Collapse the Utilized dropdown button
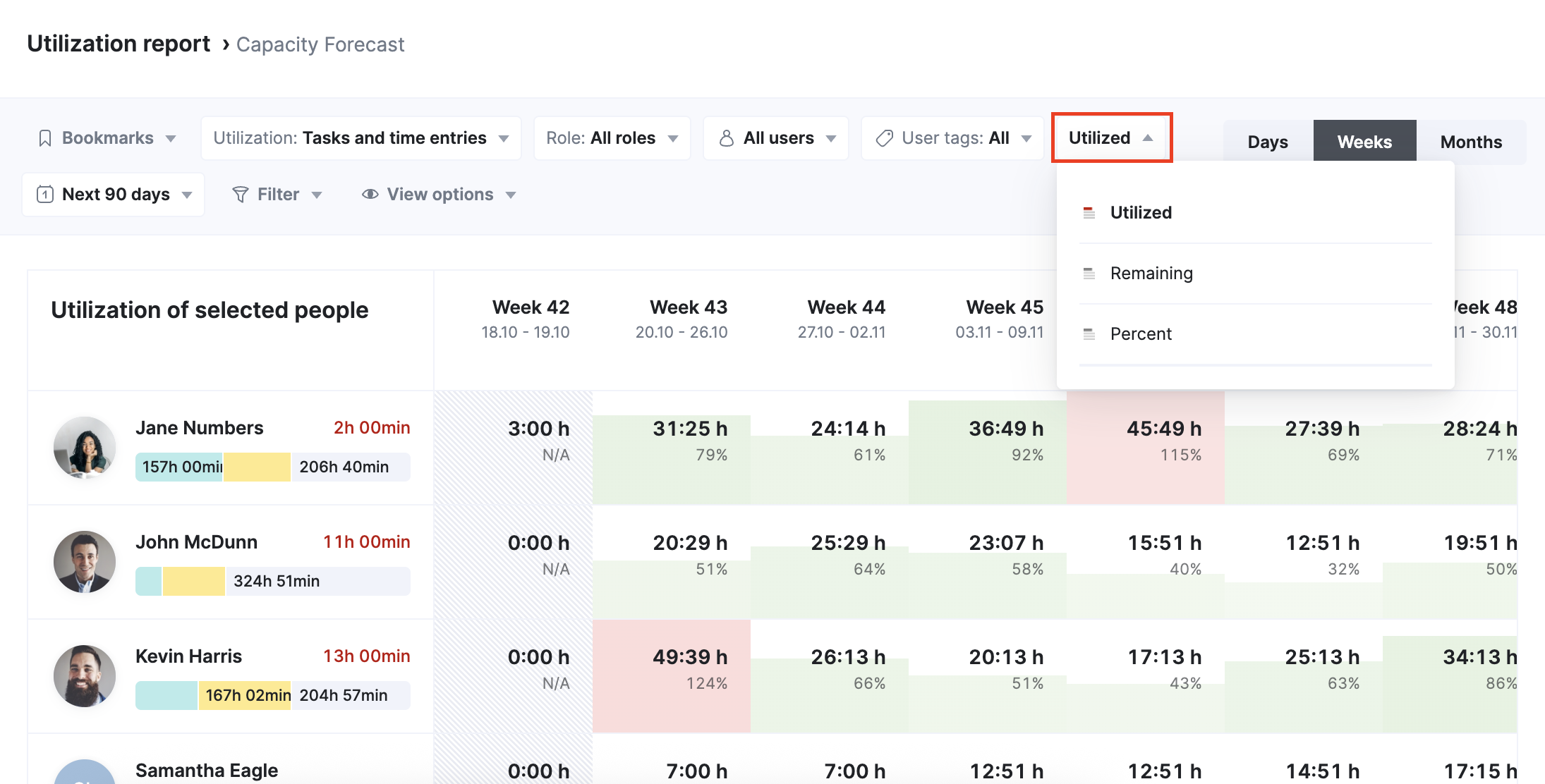 click(x=1112, y=137)
